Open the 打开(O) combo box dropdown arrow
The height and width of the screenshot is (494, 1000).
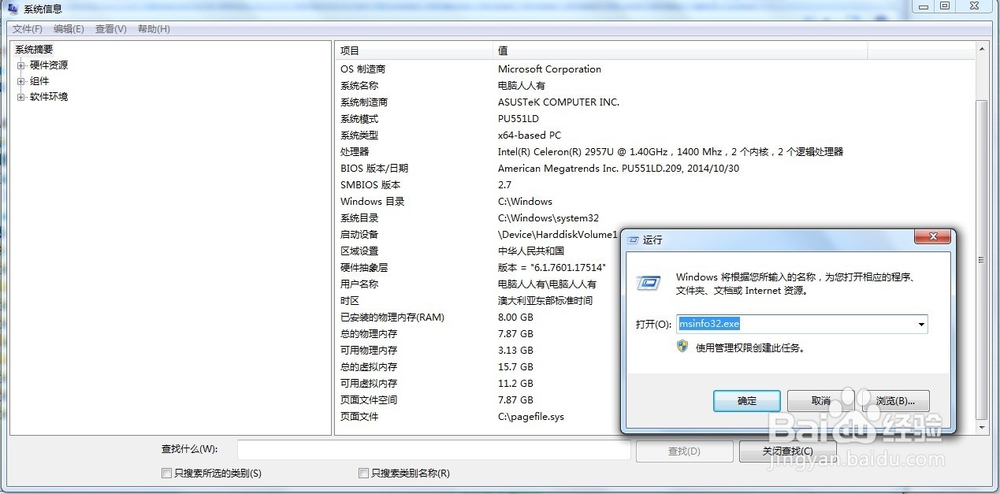coord(921,324)
